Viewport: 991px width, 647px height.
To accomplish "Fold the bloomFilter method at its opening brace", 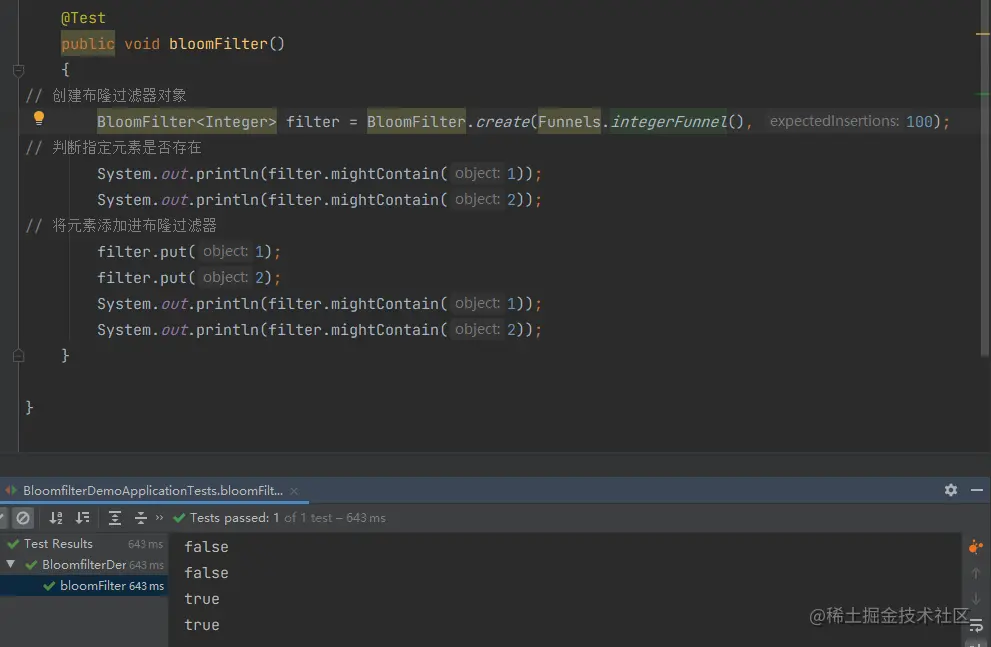I will (18, 70).
